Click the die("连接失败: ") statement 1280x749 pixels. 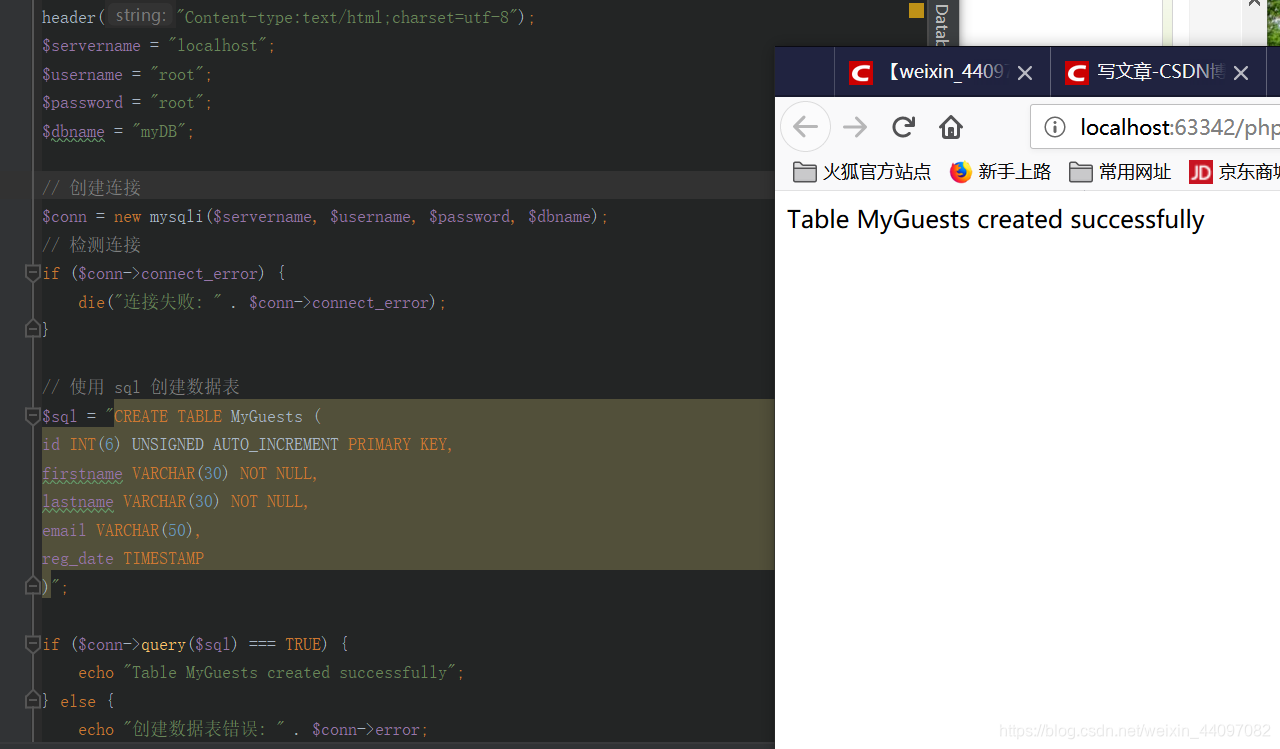(x=262, y=302)
